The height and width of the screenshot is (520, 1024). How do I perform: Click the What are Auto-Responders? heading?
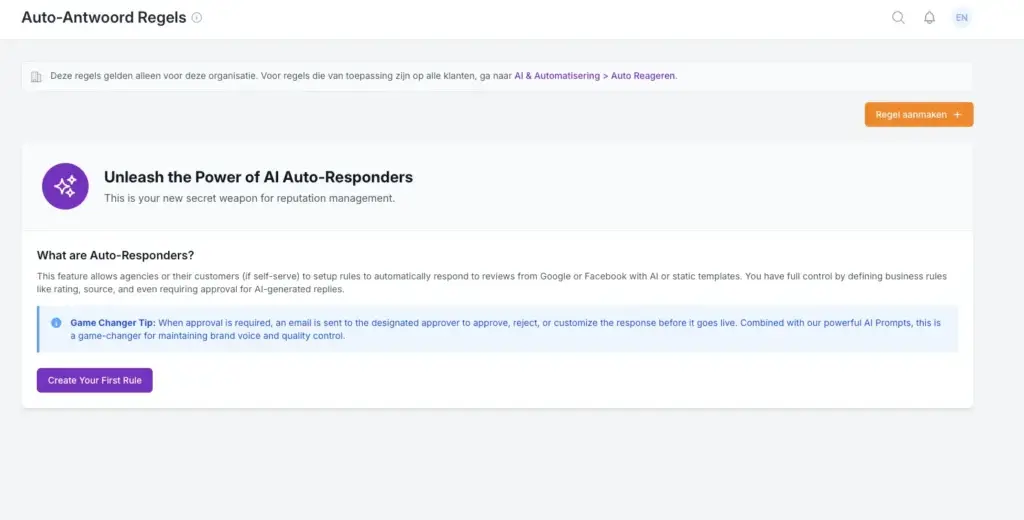tap(115, 256)
